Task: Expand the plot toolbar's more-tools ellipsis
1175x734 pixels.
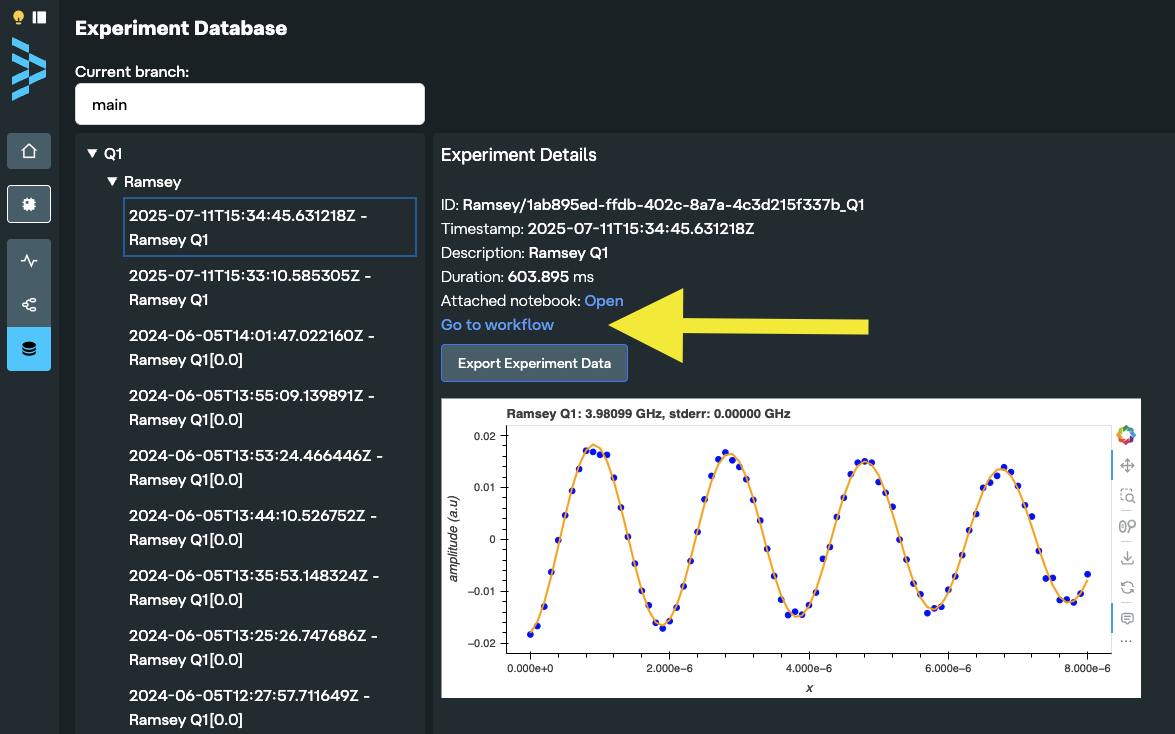Action: (x=1127, y=641)
